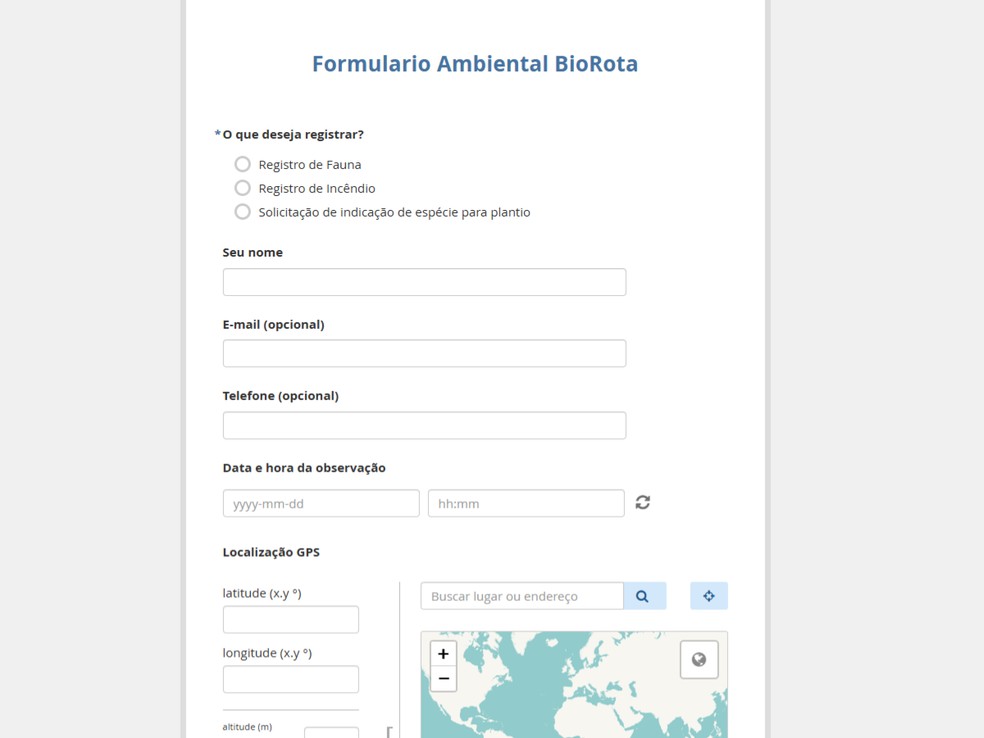Viewport: 984px width, 738px height.
Task: Open the map layers globe button
Action: pyautogui.click(x=699, y=660)
